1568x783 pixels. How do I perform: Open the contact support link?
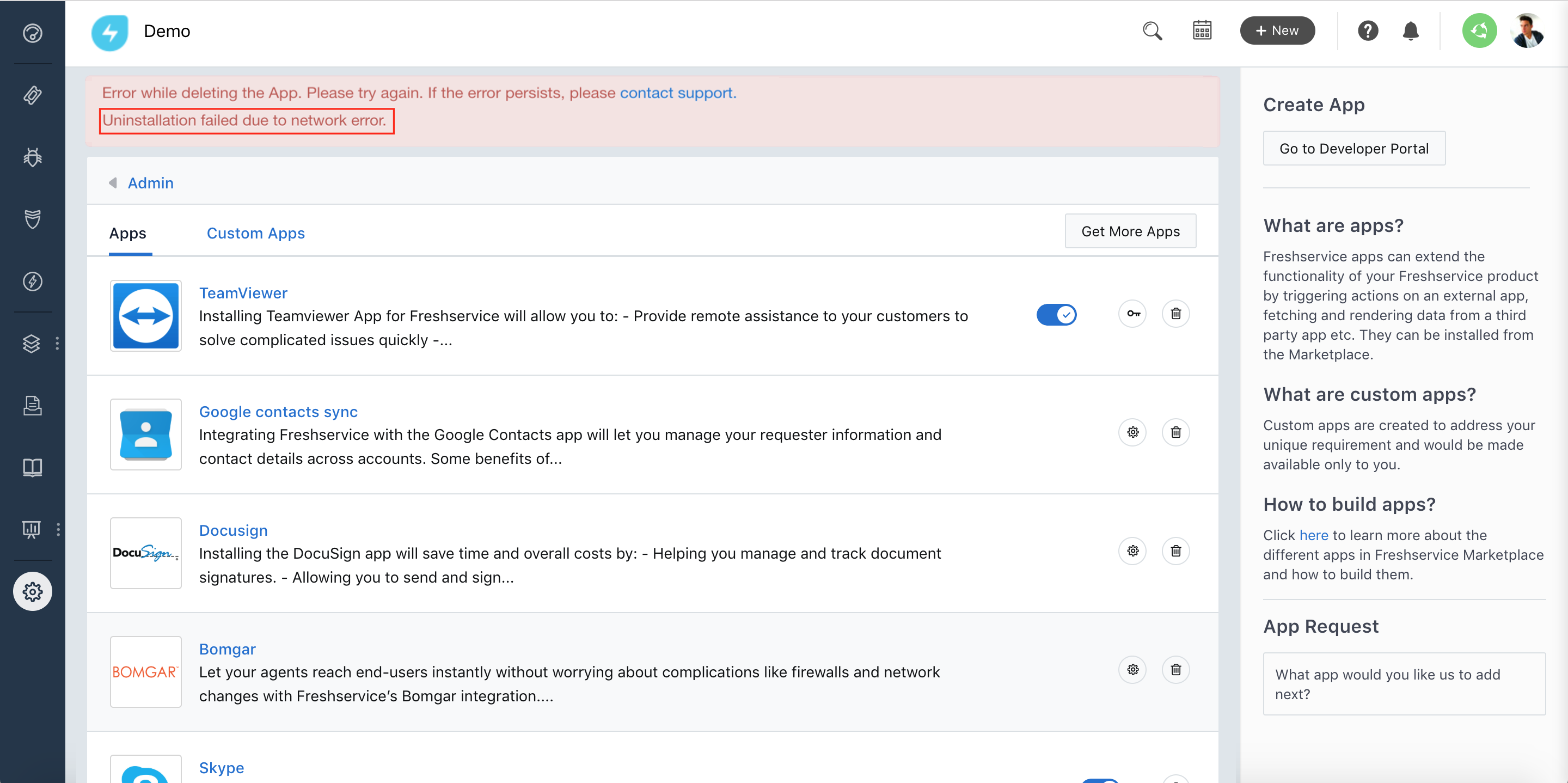[x=678, y=93]
